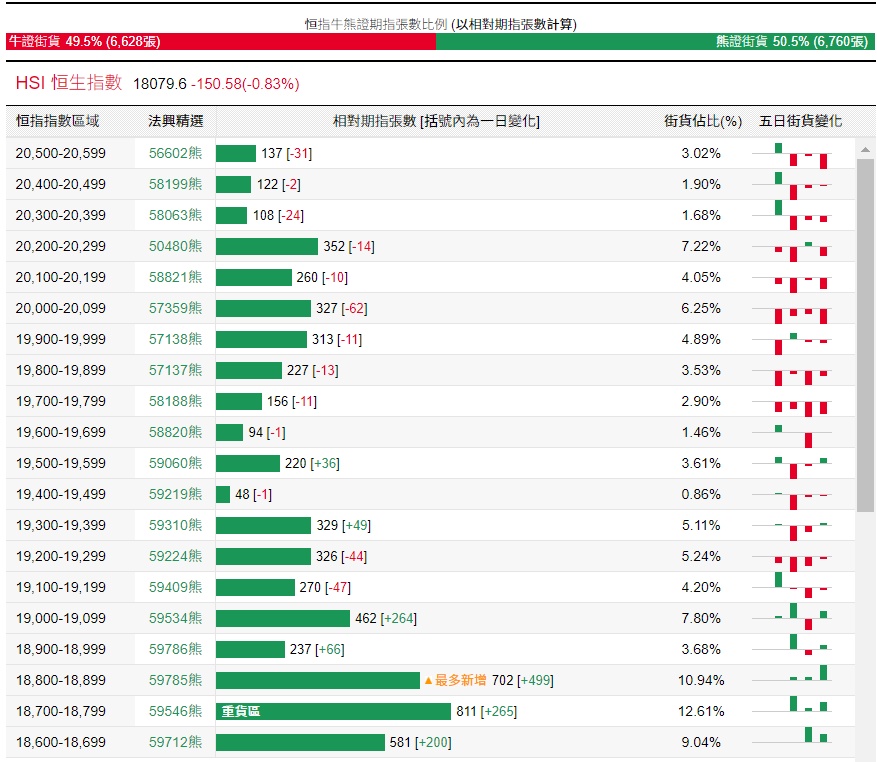Click the green 熊證街貨 50.5% bar
Screen dimensions: 877x762
pos(656,41)
